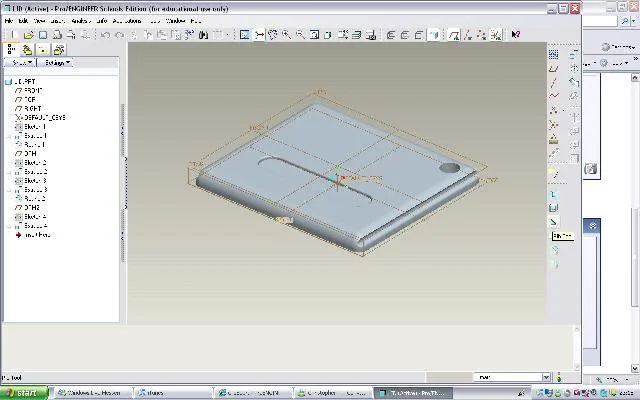Open file using the folder icon
Screen dimensions: 640x400
[28, 35]
